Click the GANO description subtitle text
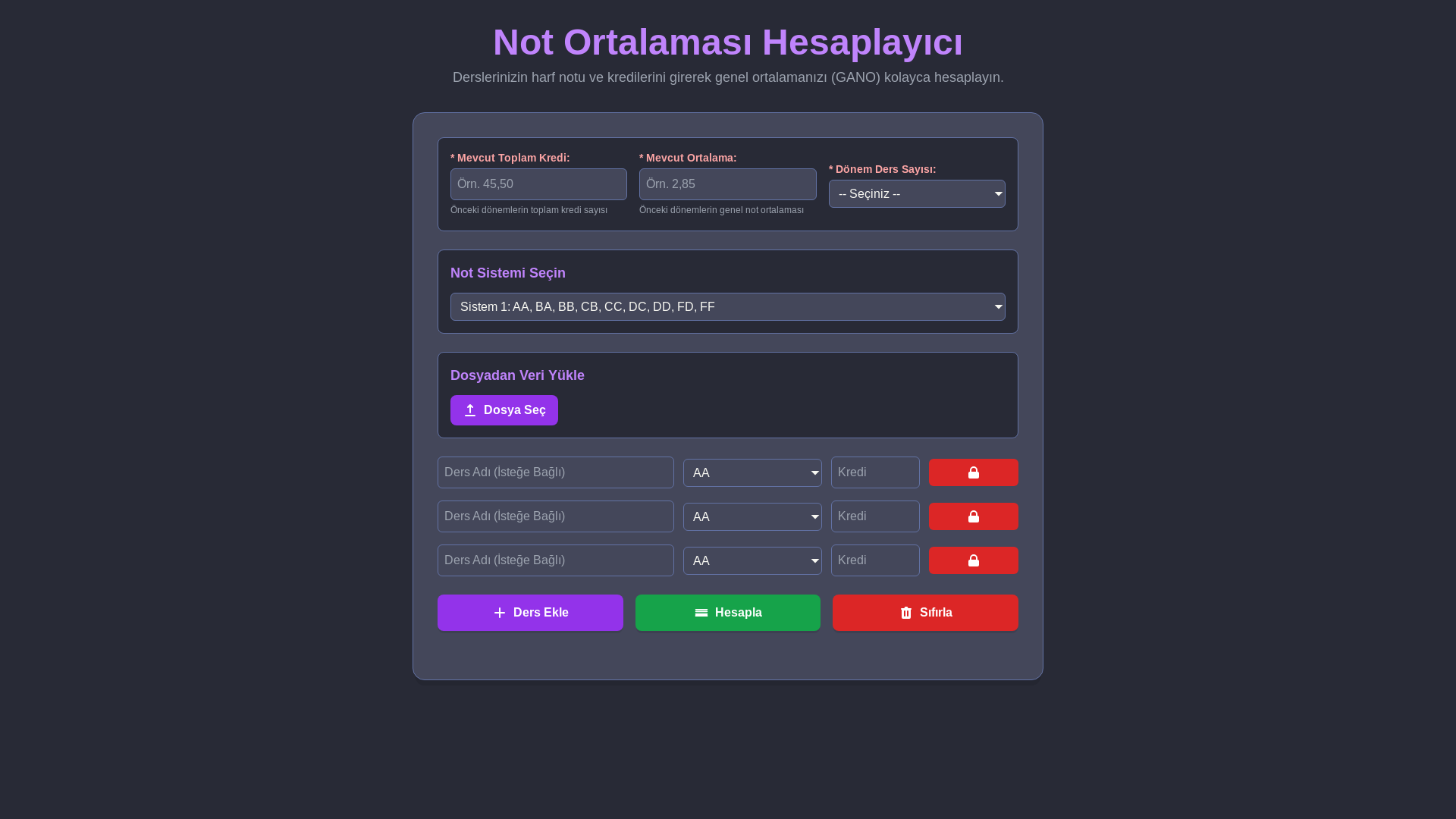Viewport: 1456px width, 819px height. click(x=728, y=77)
